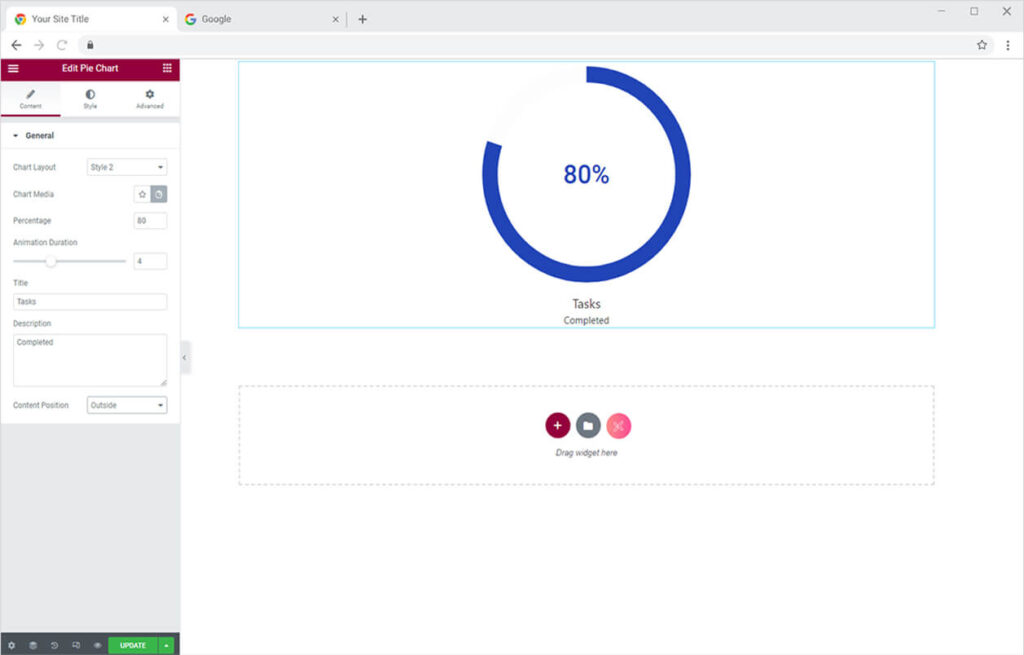
Task: Open the Responsive Mode icon
Action: [x=76, y=646]
